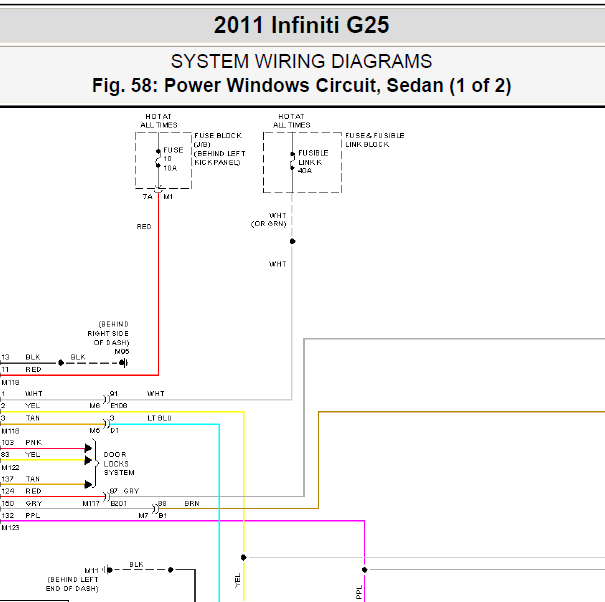
Task: Select the "SYSTEM WIRING DIAGRAMS" heading
Action: (301, 61)
